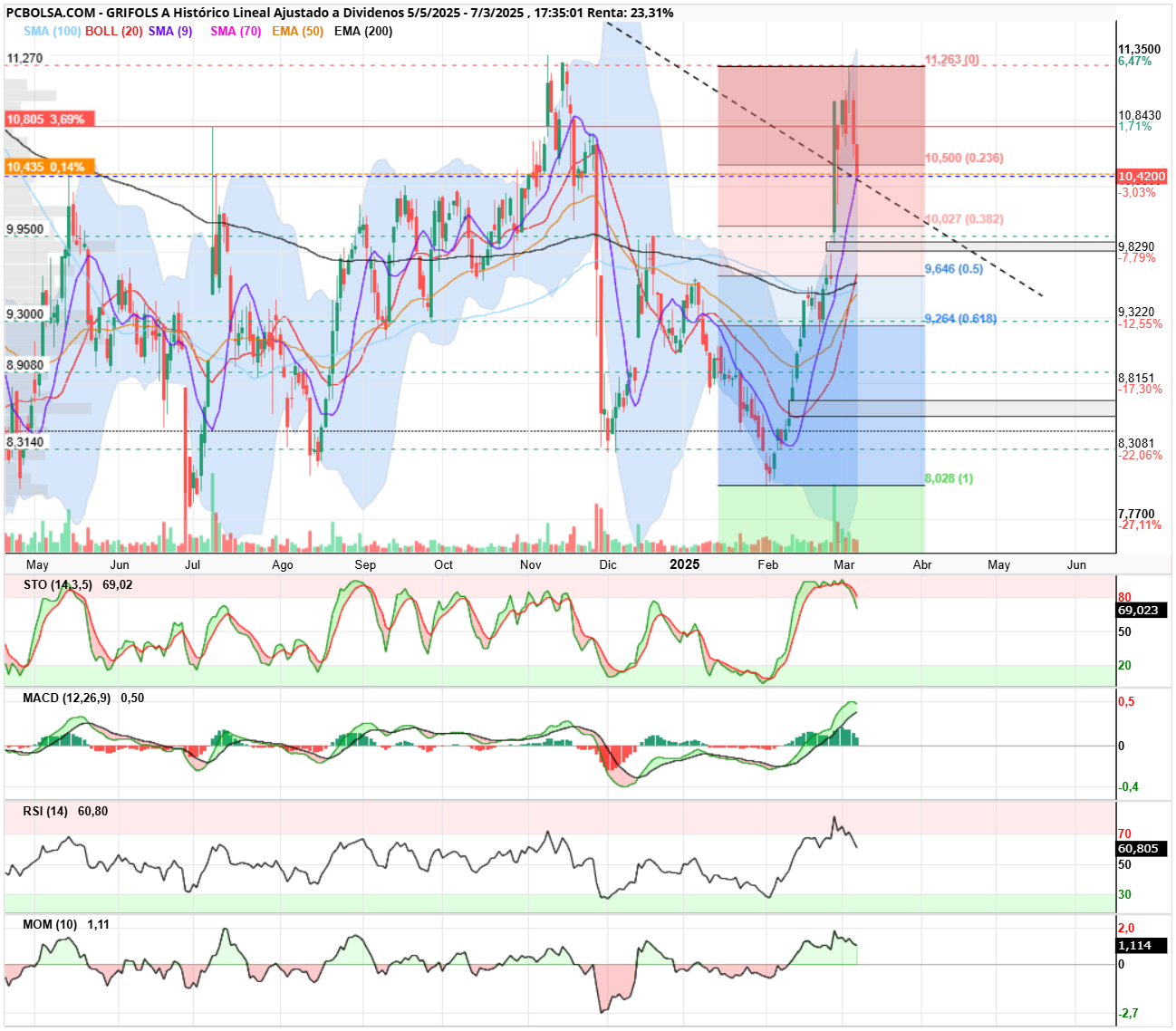Click the 8,9080 left axis label
The width and height of the screenshot is (1176, 1031).
25,365
